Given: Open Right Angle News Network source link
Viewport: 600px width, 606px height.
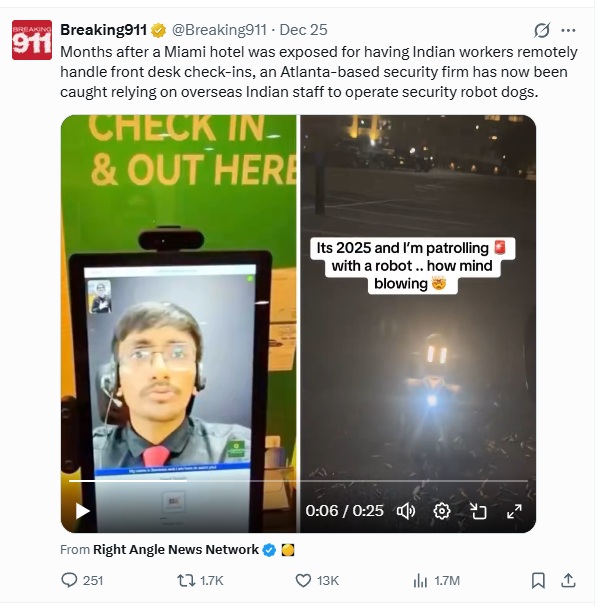Looking at the screenshot, I should pos(176,550).
